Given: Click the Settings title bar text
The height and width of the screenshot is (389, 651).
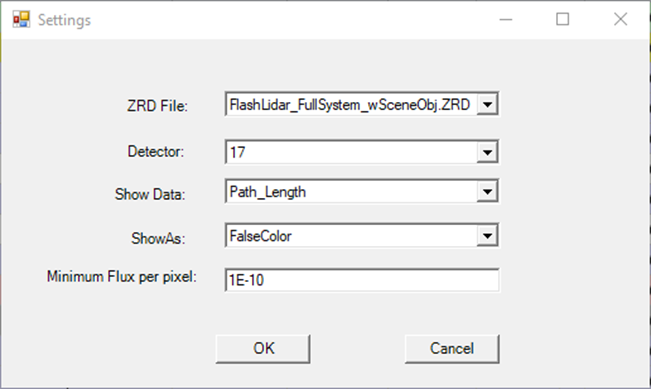Looking at the screenshot, I should point(64,20).
